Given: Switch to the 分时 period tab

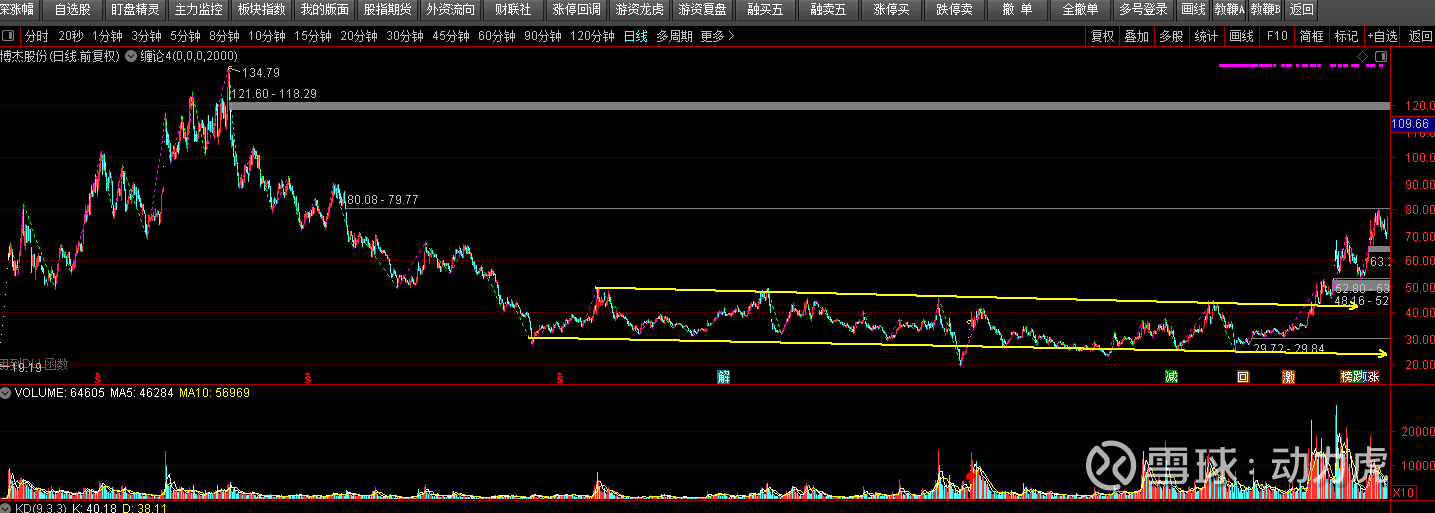Looking at the screenshot, I should click(36, 36).
